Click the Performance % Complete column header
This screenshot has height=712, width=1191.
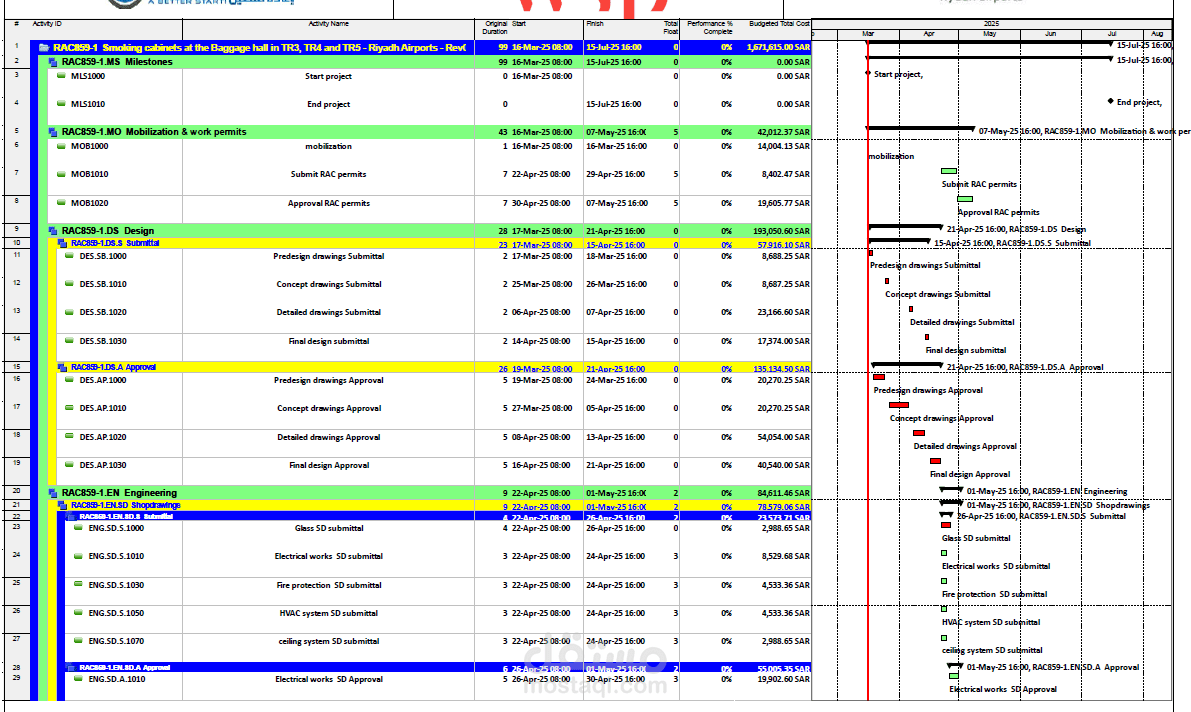[x=710, y=27]
